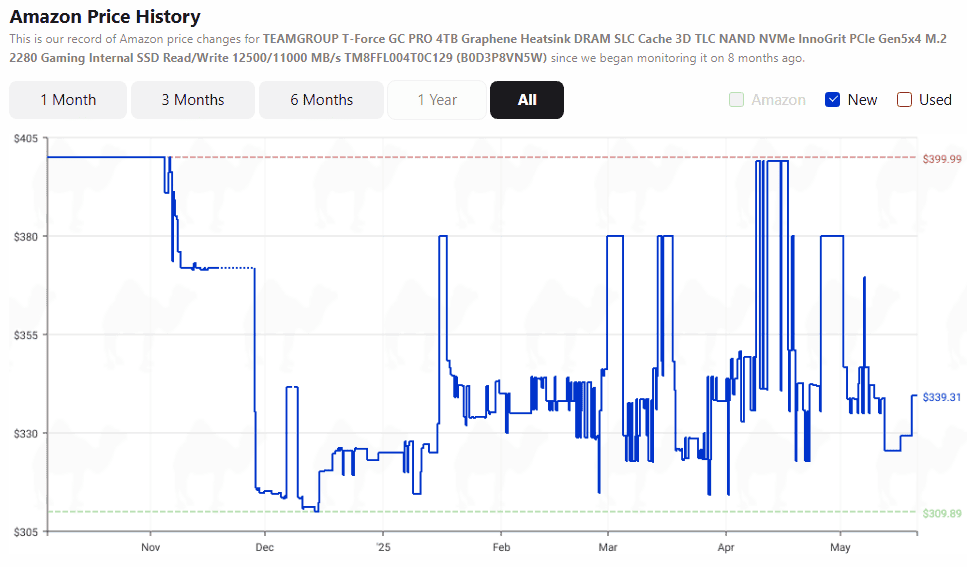Click the $305 y-axis label
The image size is (967, 567).
click(26, 532)
